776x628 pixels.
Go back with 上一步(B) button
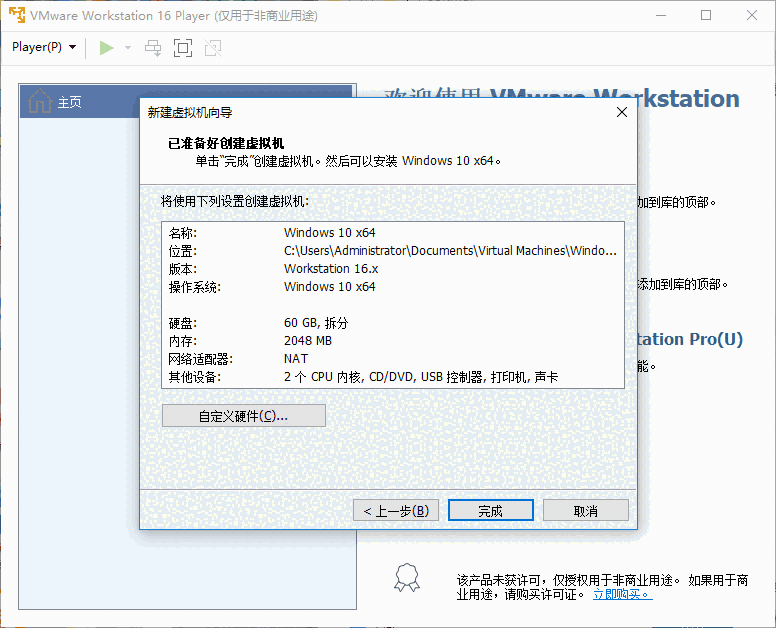pyautogui.click(x=396, y=510)
